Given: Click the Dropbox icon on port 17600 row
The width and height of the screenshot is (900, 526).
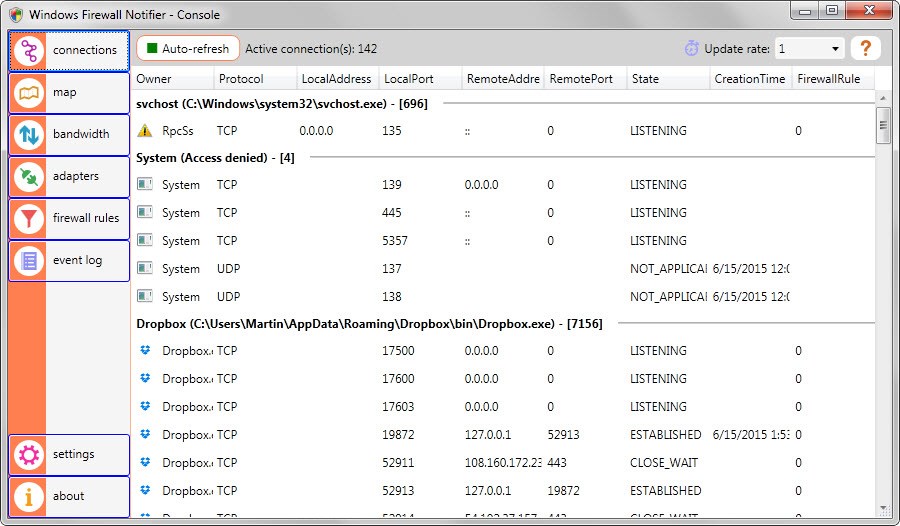Looking at the screenshot, I should 145,378.
